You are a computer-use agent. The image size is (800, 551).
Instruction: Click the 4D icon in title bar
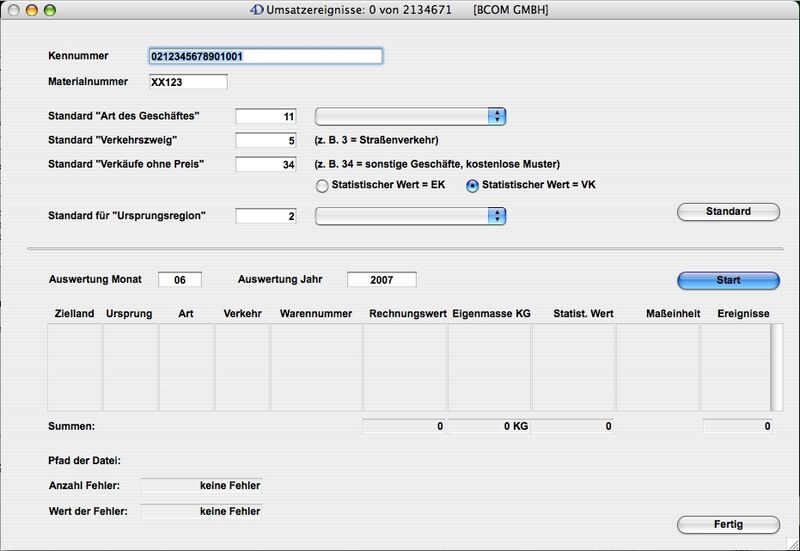tap(257, 9)
